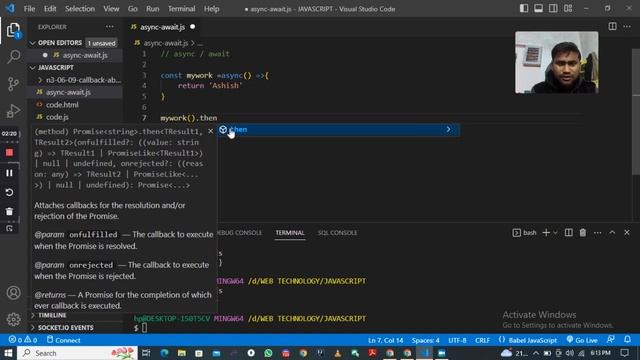Change encoding via UTF-8 status item
This screenshot has height=360, width=640.
[x=457, y=340]
